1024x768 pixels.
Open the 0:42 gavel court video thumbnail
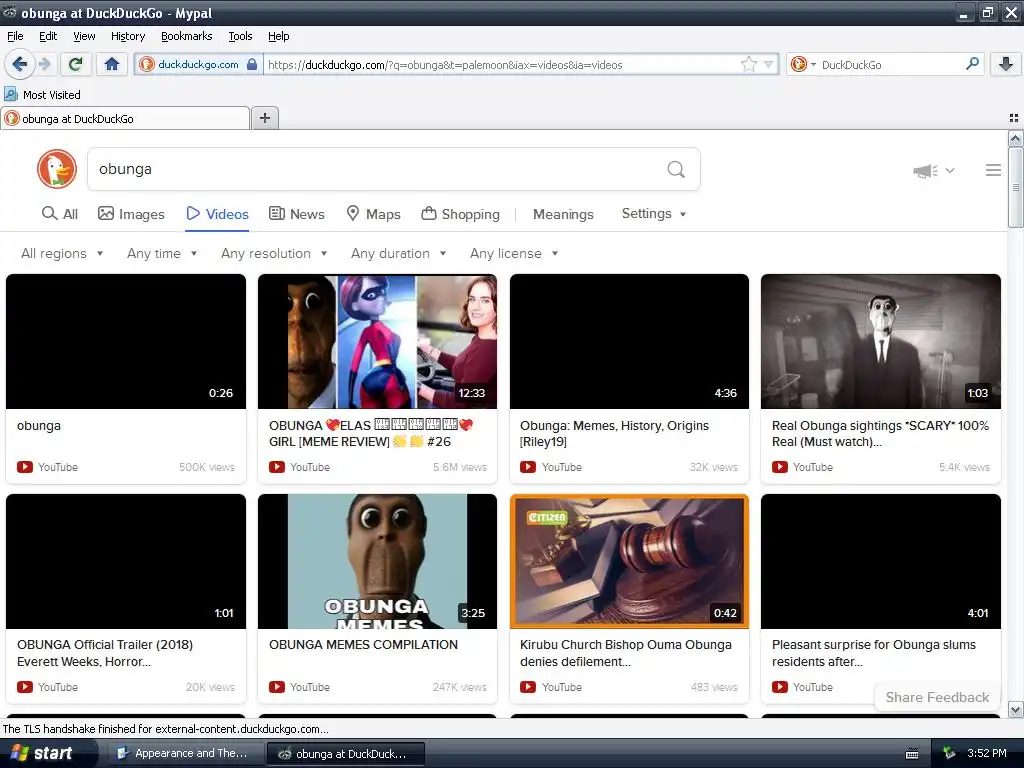tap(629, 562)
